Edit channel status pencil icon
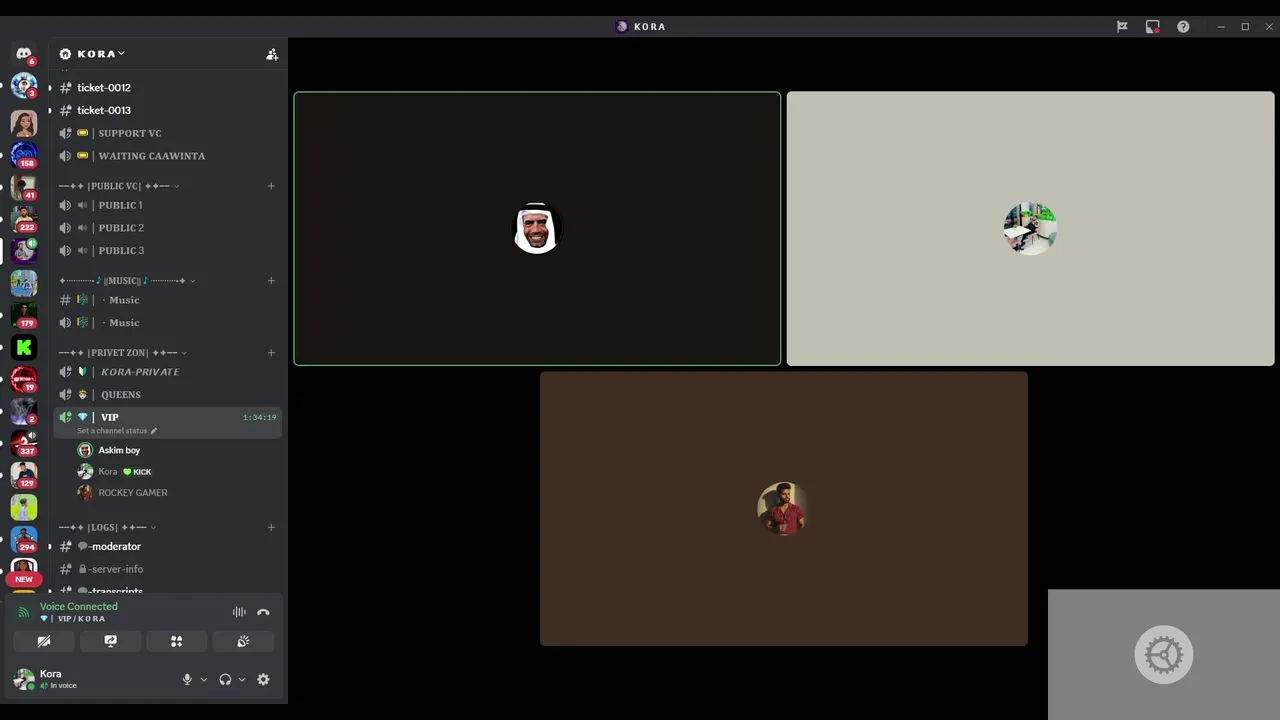 [154, 431]
